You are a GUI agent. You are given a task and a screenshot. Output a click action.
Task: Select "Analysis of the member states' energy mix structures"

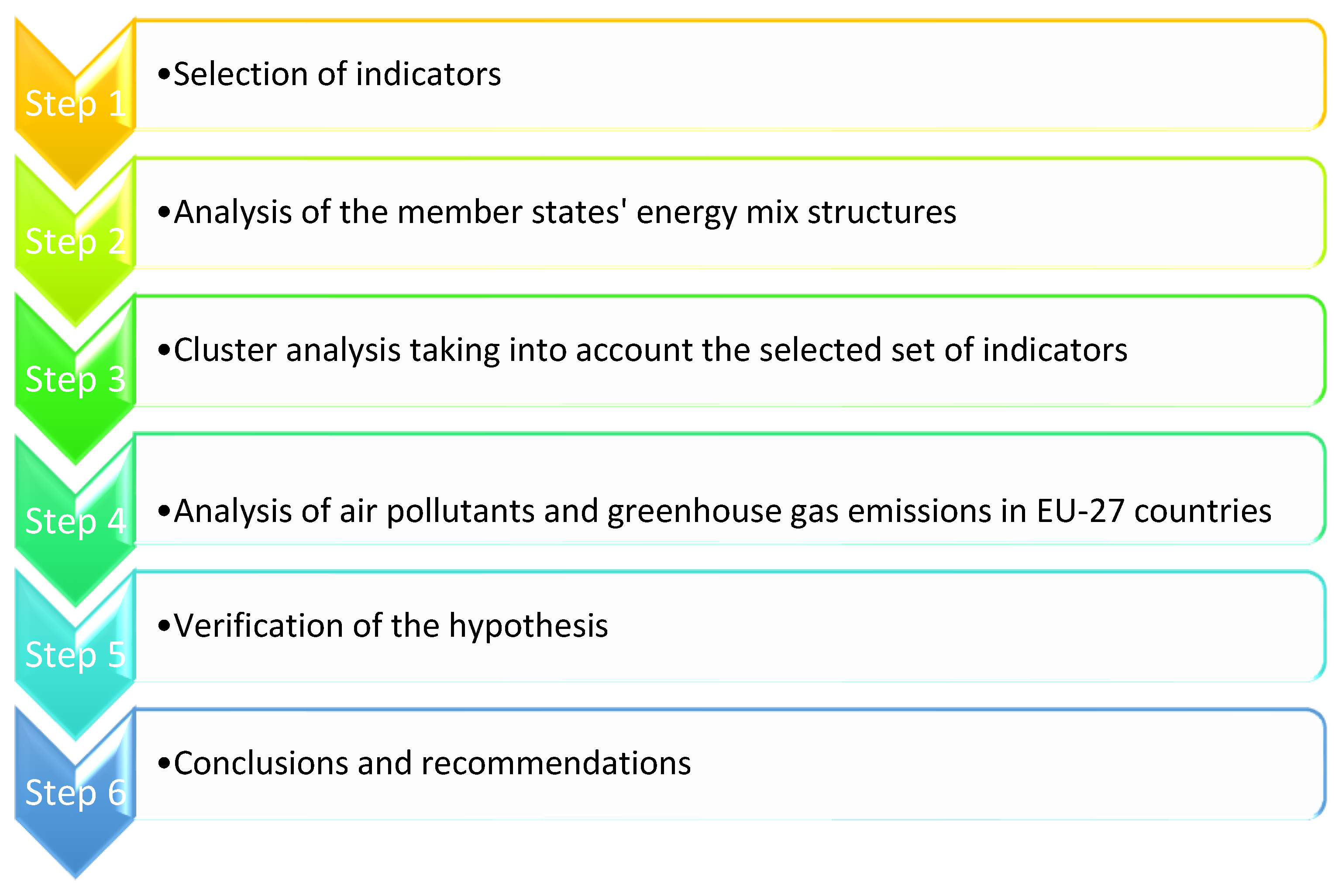coord(564,212)
